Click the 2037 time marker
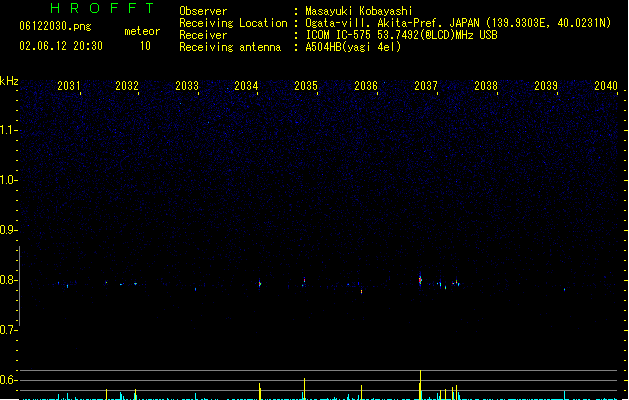 click(x=426, y=86)
